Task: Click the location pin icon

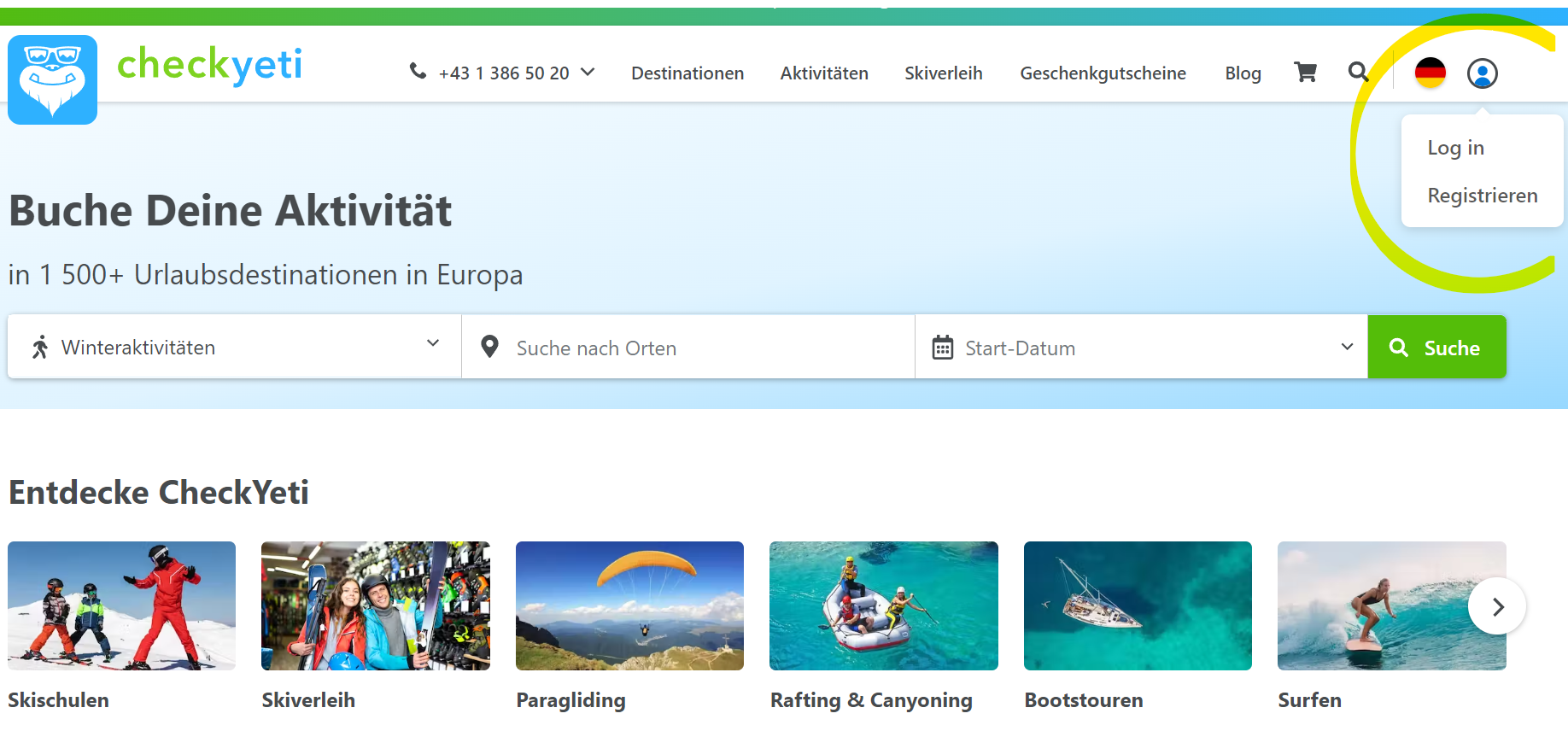Action: coord(489,347)
